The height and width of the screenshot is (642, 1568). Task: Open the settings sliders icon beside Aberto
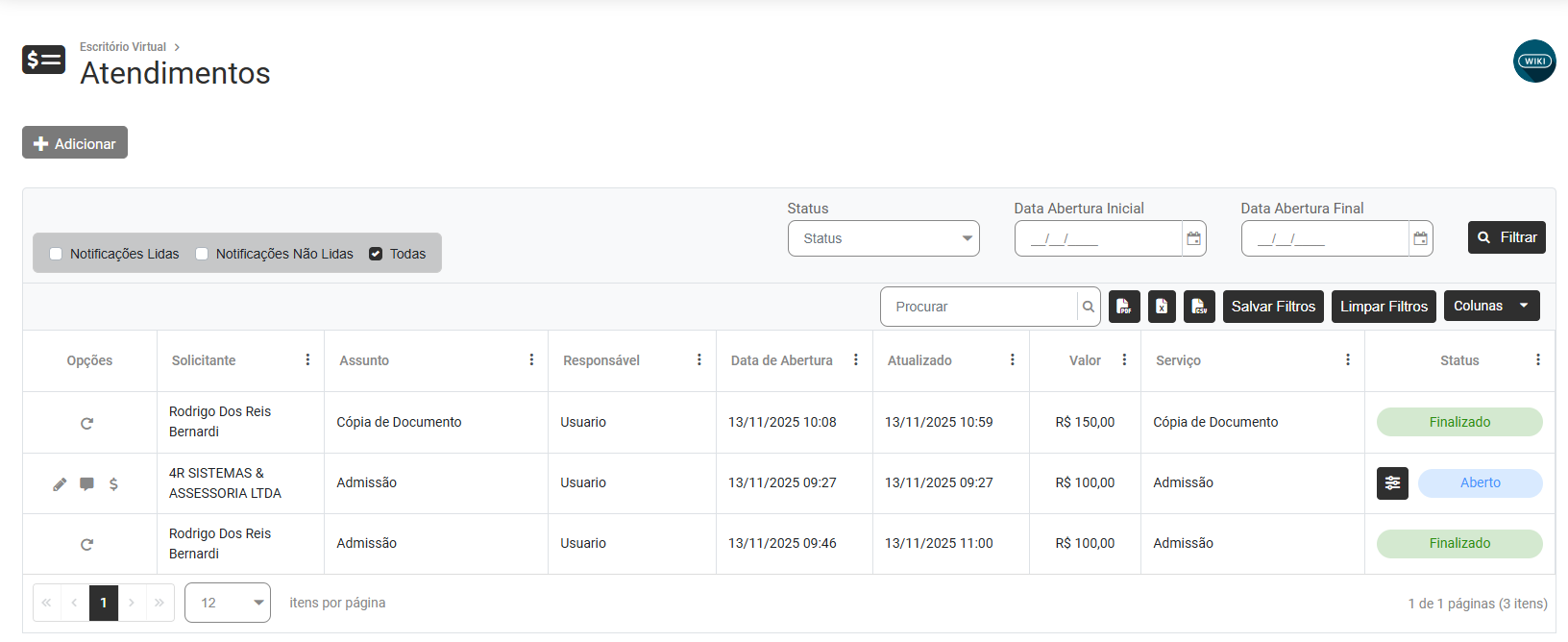click(1392, 483)
